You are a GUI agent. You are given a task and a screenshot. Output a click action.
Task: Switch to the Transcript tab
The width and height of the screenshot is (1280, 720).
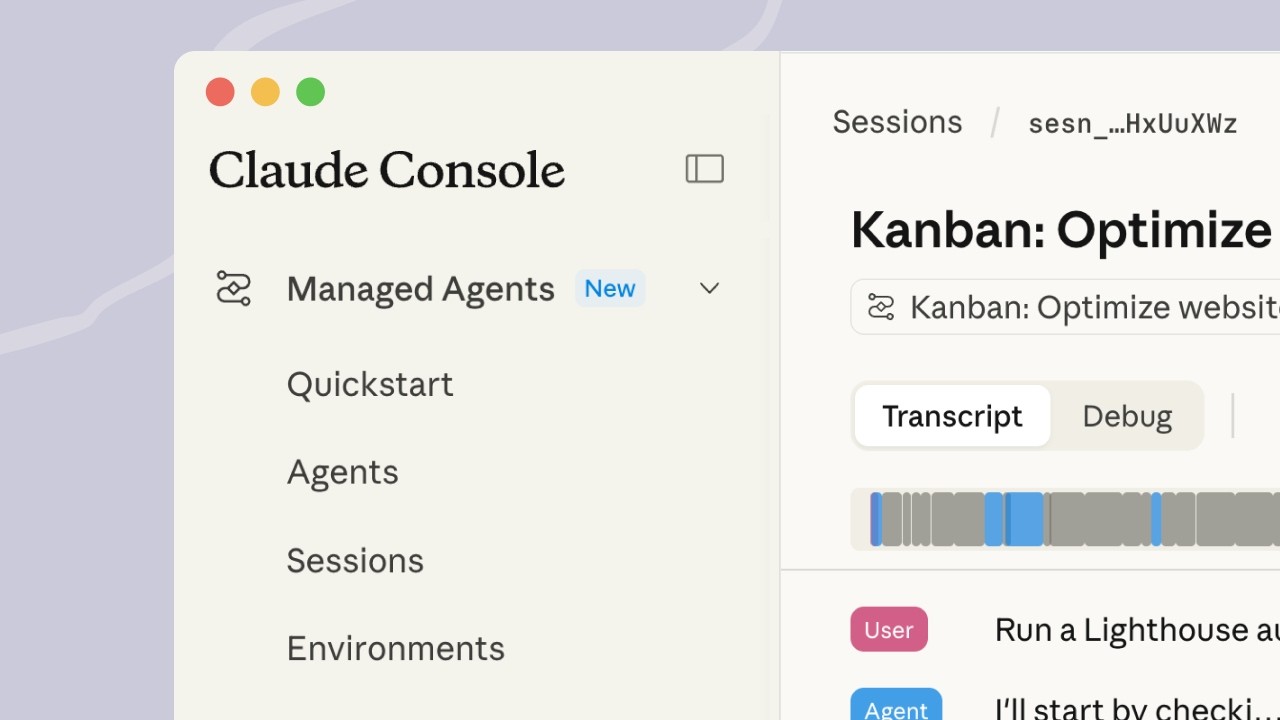(952, 416)
